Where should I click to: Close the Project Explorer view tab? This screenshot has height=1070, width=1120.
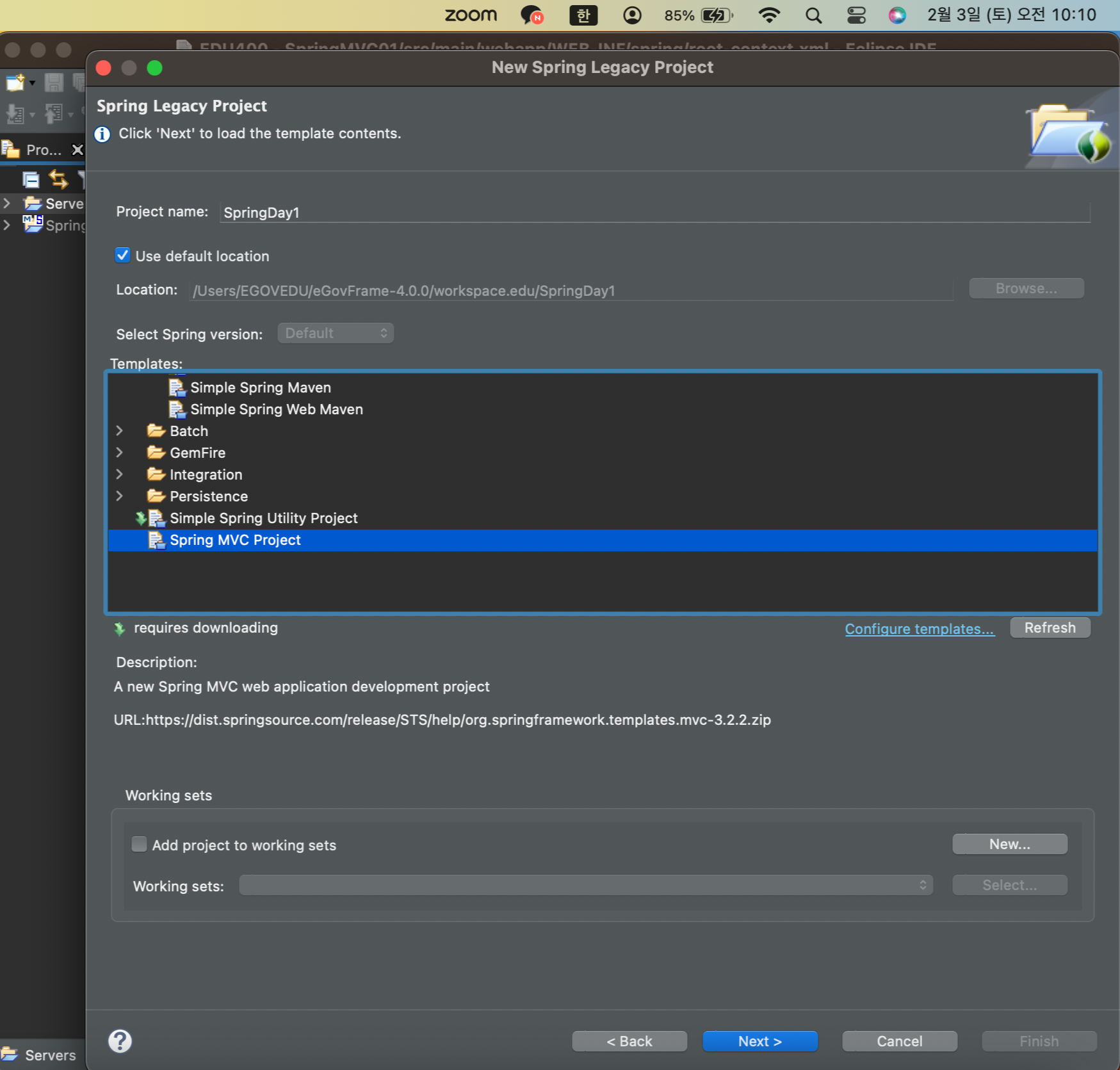(x=77, y=150)
